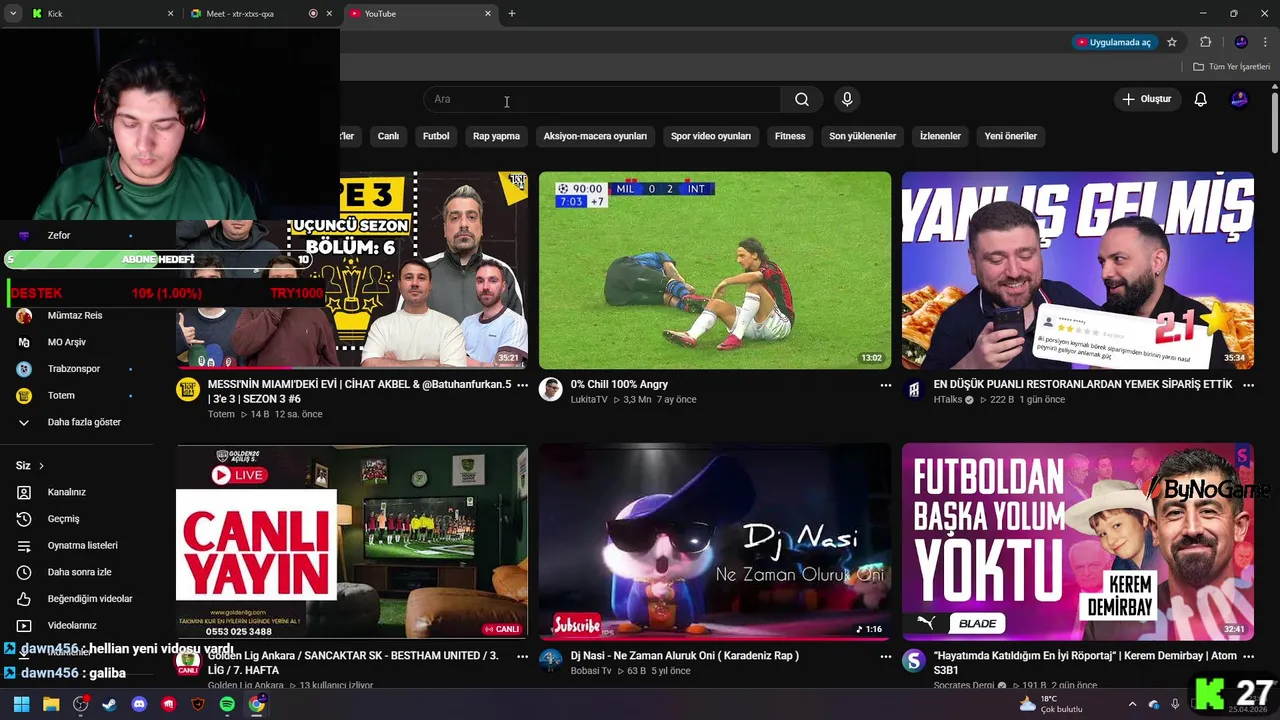Show hidden system tray icons chevron
The height and width of the screenshot is (720, 1280).
[x=1132, y=704]
